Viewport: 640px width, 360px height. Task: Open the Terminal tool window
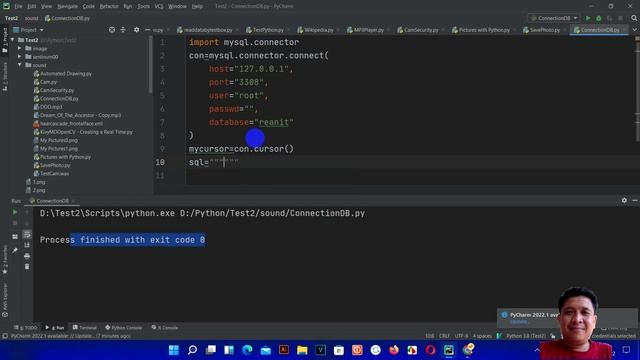[x=84, y=327]
